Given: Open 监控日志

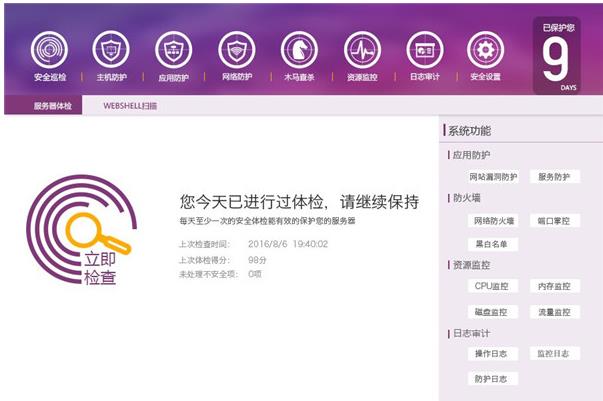Looking at the screenshot, I should [554, 353].
